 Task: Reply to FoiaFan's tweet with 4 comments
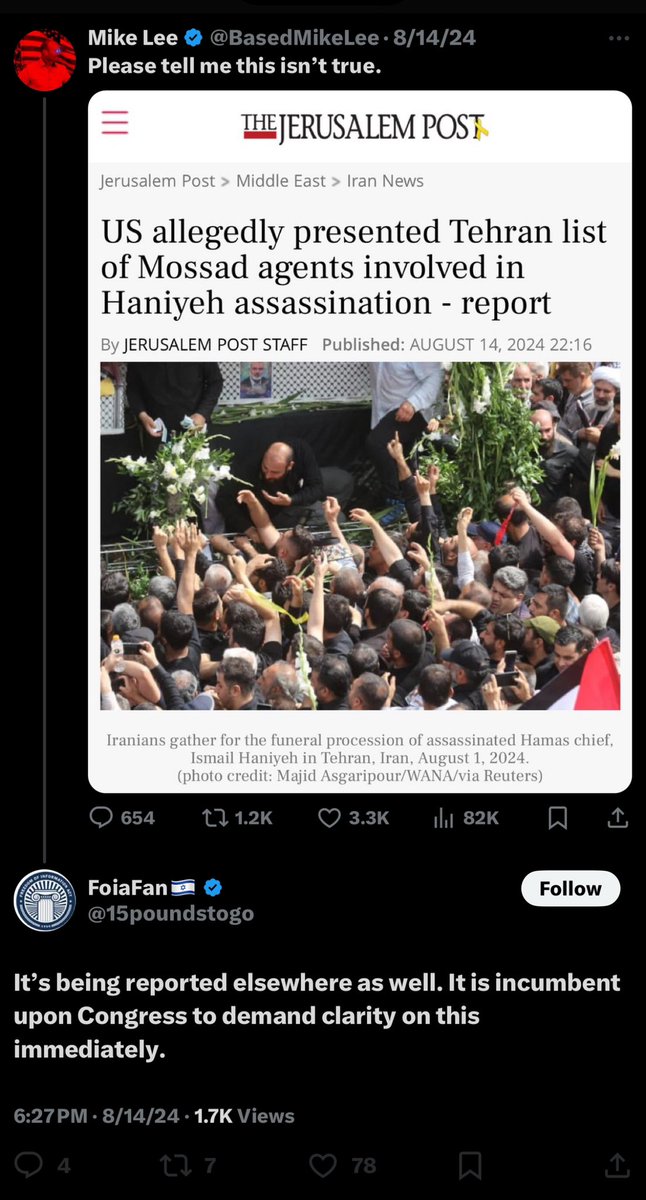point(44,1165)
